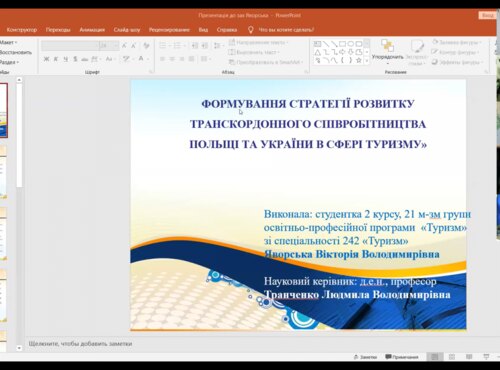Justify text alignment
Image resolution: width=500 pixels, height=370 pixels.
tap(191, 59)
